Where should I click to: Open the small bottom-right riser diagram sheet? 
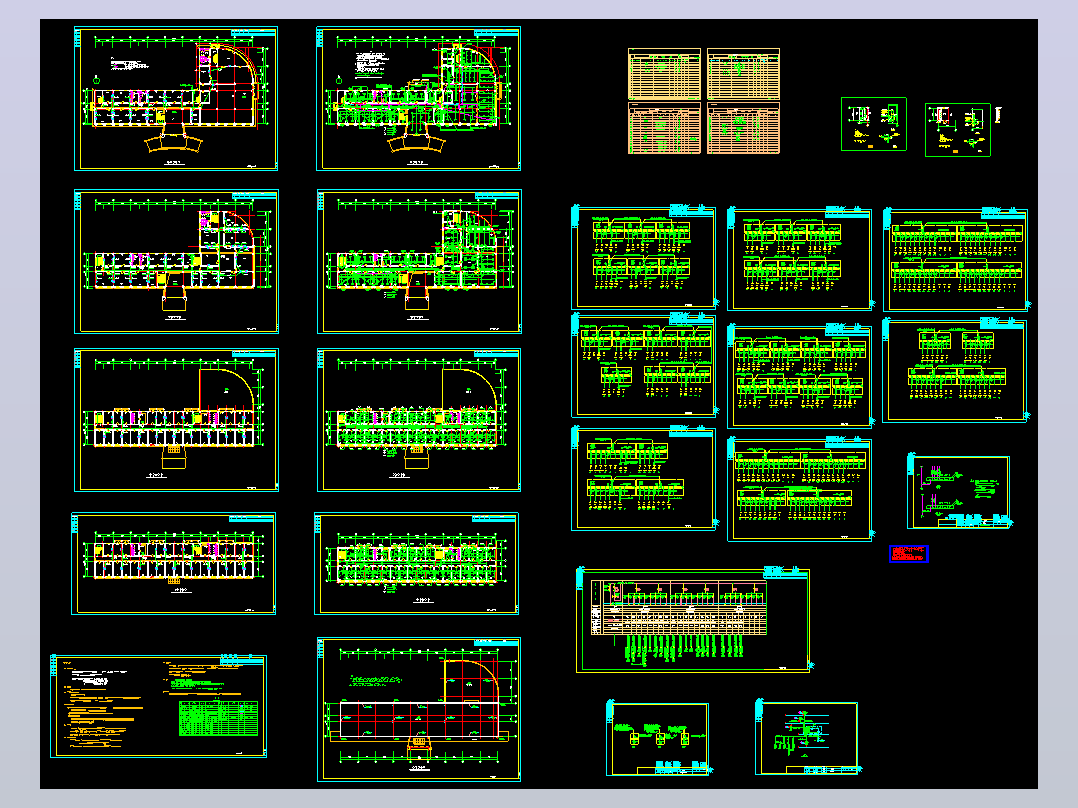(807, 738)
